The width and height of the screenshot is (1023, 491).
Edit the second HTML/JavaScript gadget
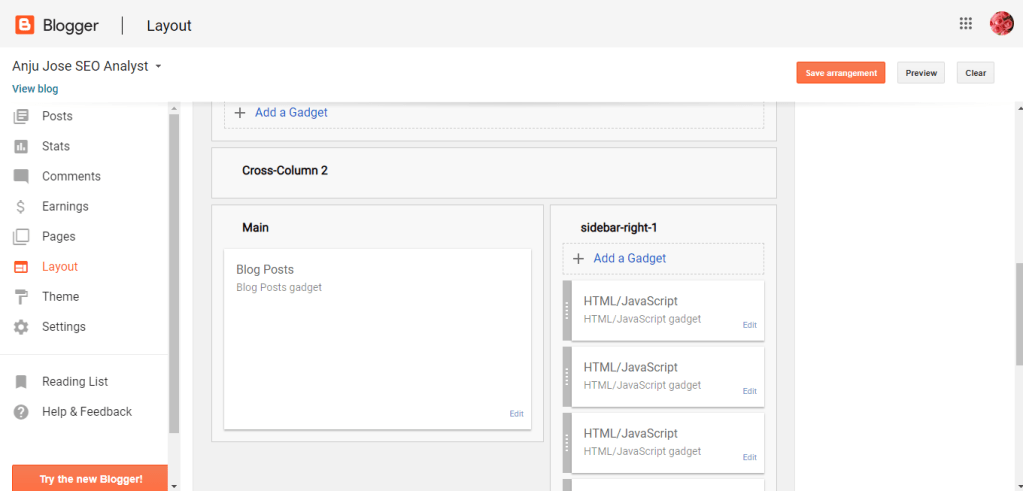[x=750, y=391]
